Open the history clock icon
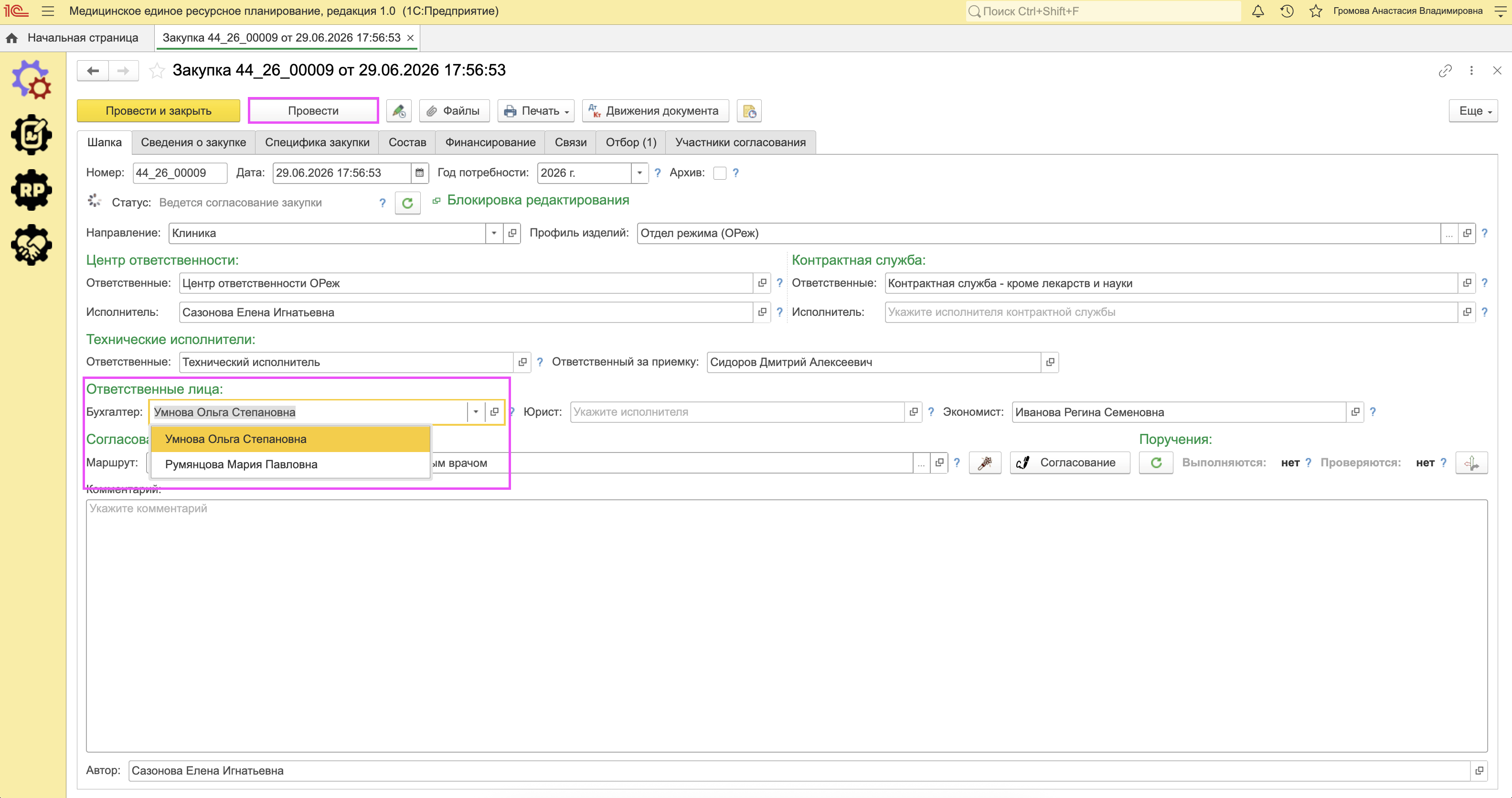This screenshot has width=1512, height=798. click(1287, 11)
